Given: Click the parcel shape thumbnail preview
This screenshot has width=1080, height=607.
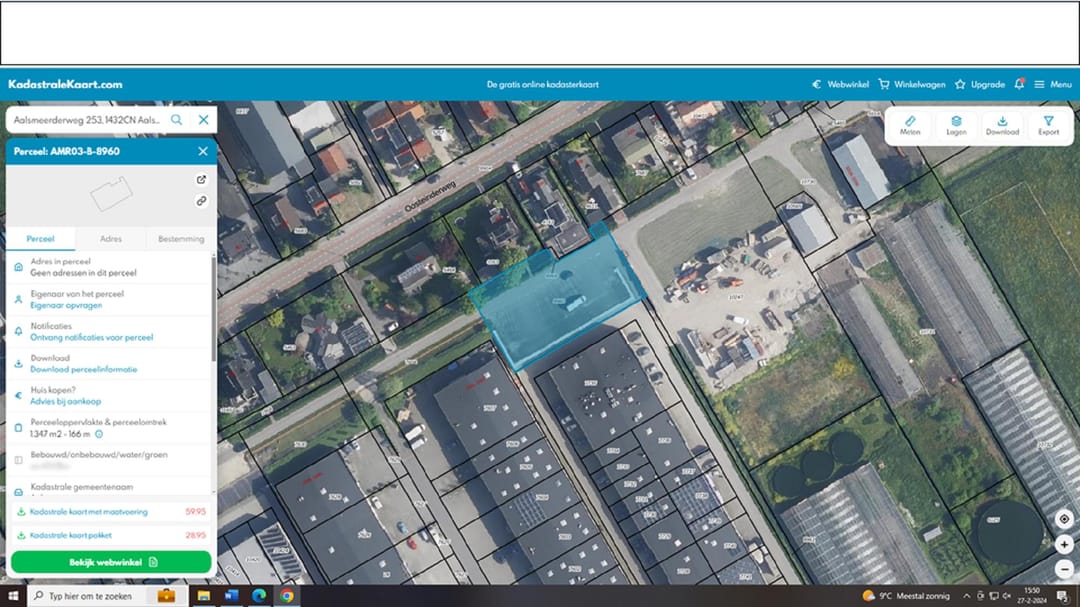Looking at the screenshot, I should (111, 193).
